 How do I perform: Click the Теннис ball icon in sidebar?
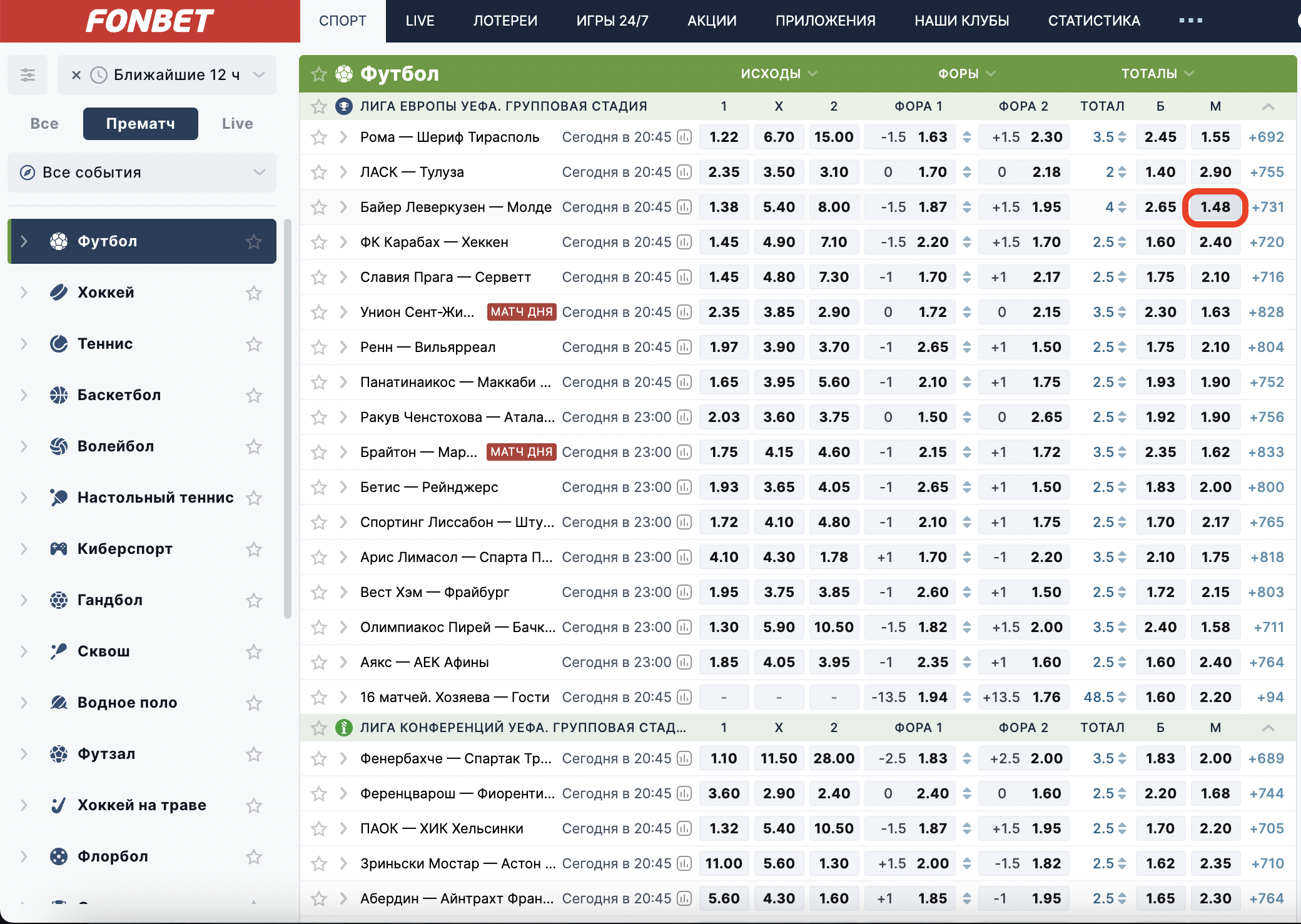point(59,344)
